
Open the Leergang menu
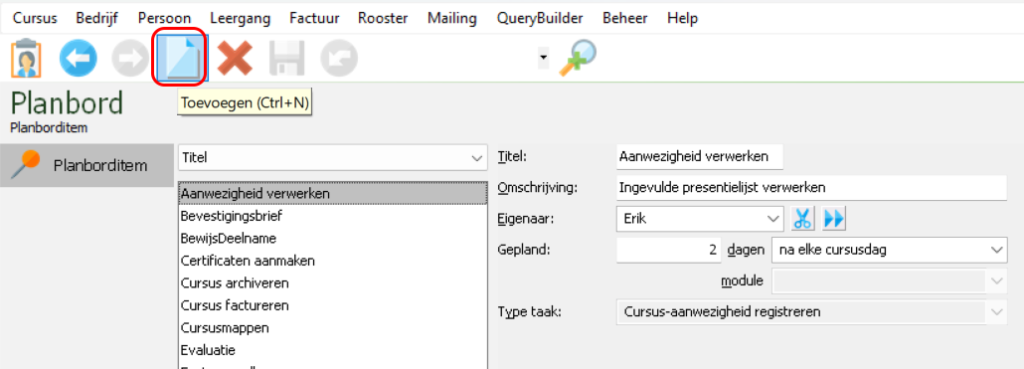tap(240, 18)
